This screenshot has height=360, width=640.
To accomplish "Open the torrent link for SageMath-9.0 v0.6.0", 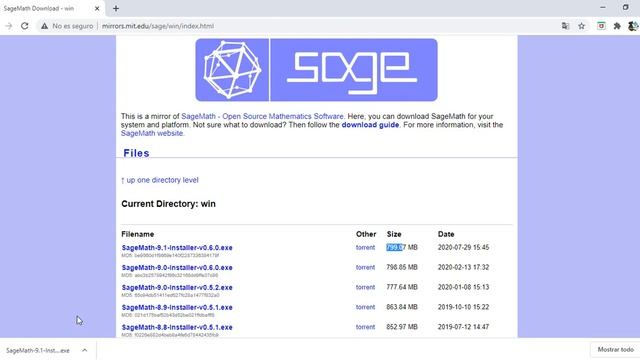I will (x=365, y=267).
